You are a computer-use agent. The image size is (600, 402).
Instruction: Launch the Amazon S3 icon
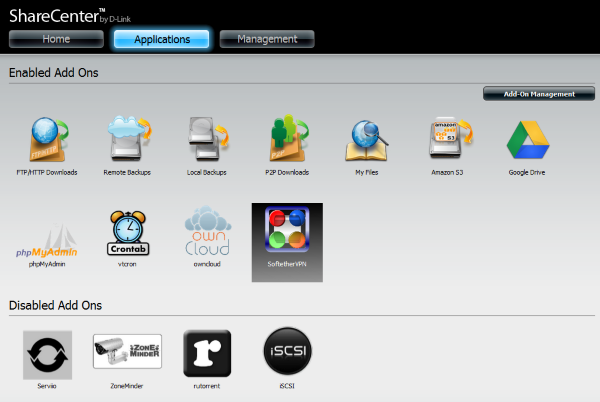450,138
